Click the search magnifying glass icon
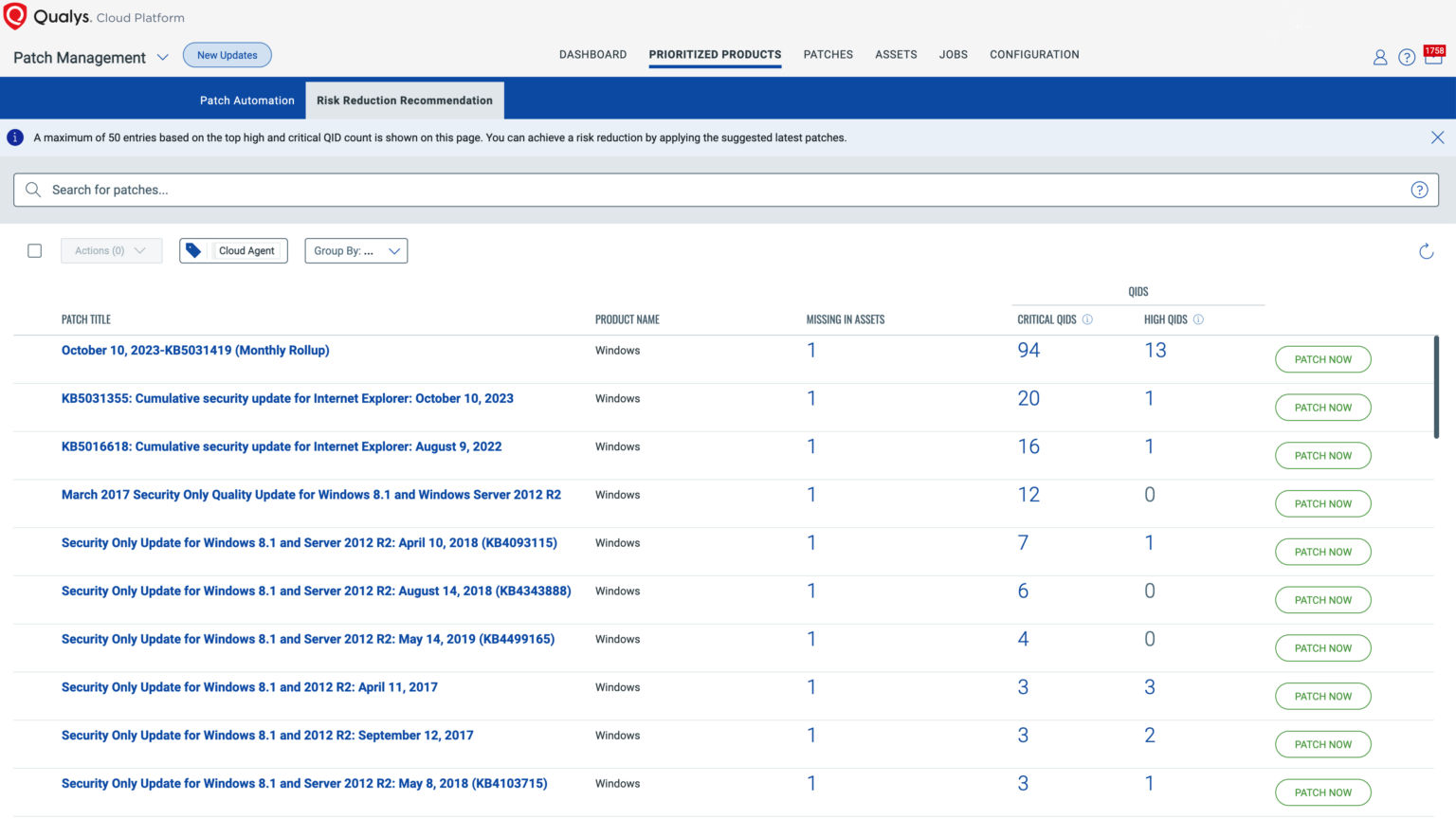1456x819 pixels. 32,189
